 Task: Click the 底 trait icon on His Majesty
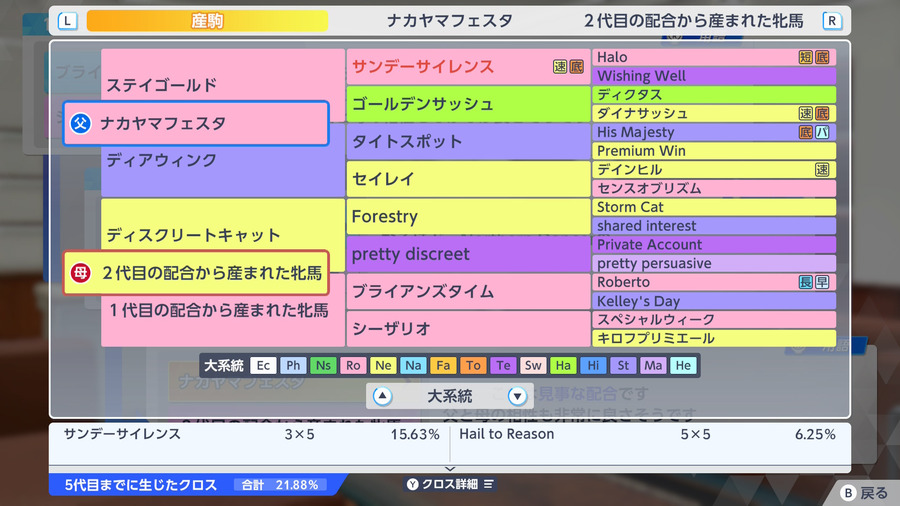pos(806,132)
